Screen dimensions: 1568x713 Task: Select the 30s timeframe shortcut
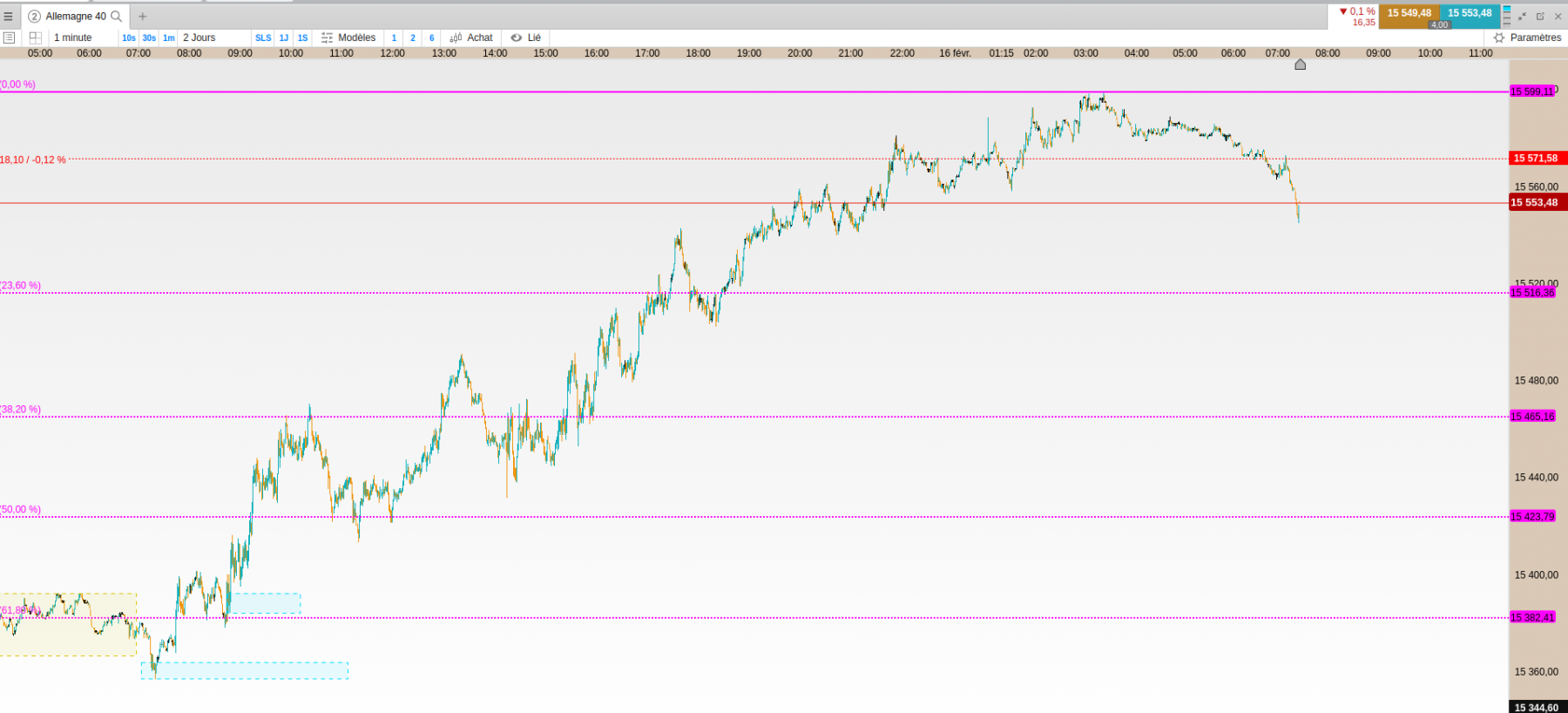149,37
